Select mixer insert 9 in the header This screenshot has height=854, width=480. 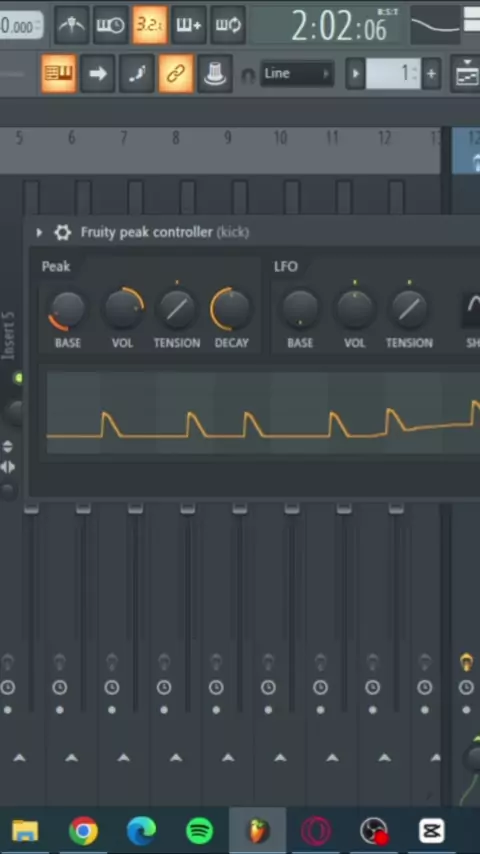(228, 138)
